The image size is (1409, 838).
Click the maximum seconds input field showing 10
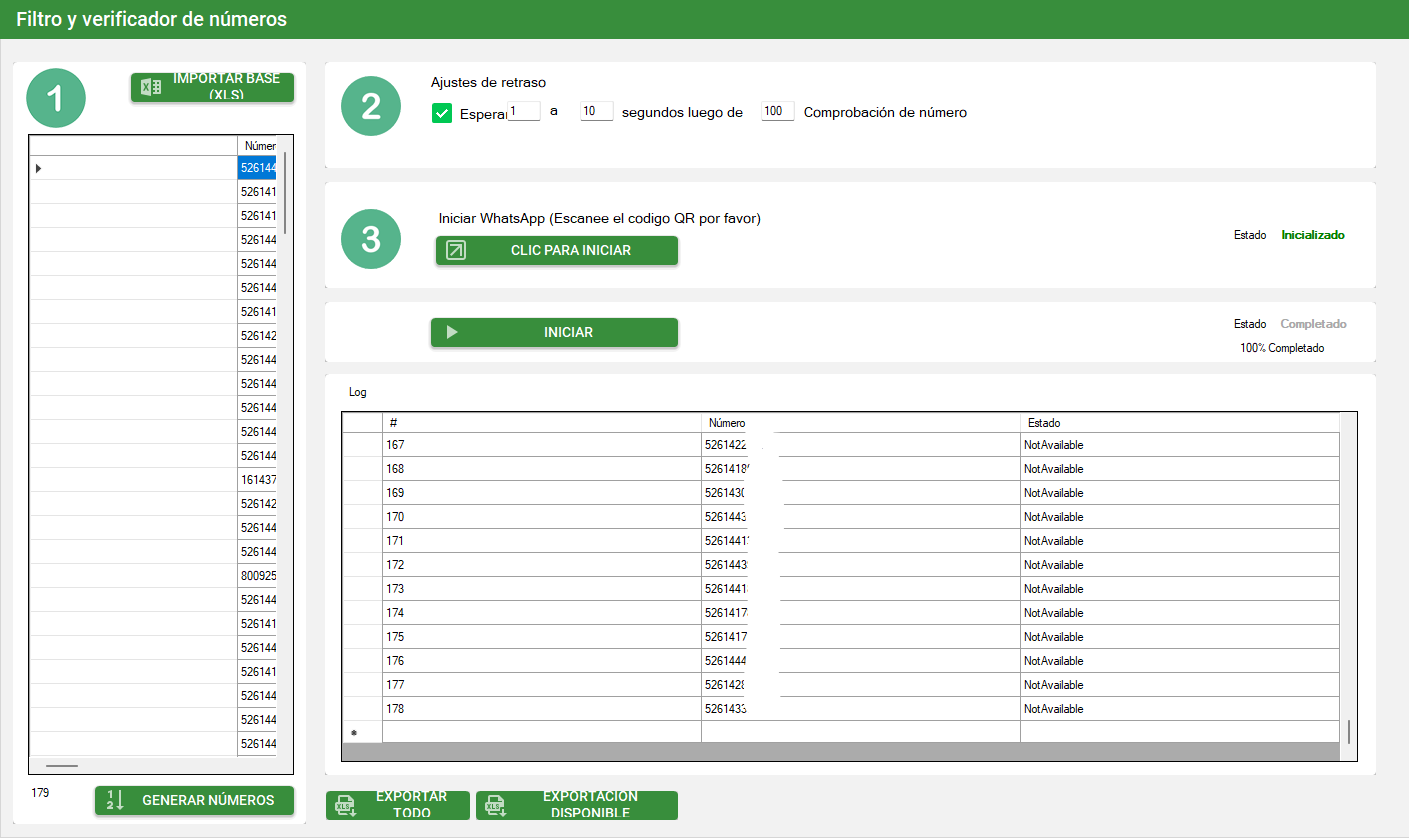[x=596, y=111]
